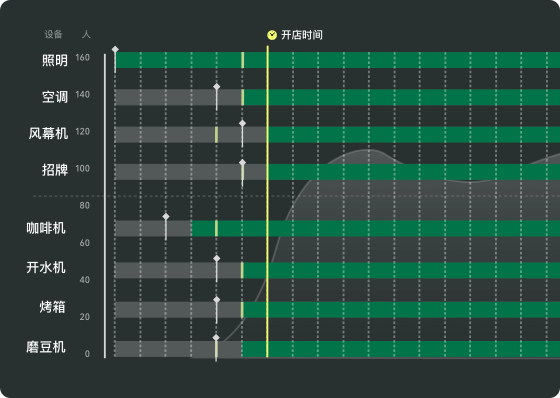
Task: Click the 开店时间 label
Action: pyautogui.click(x=302, y=35)
